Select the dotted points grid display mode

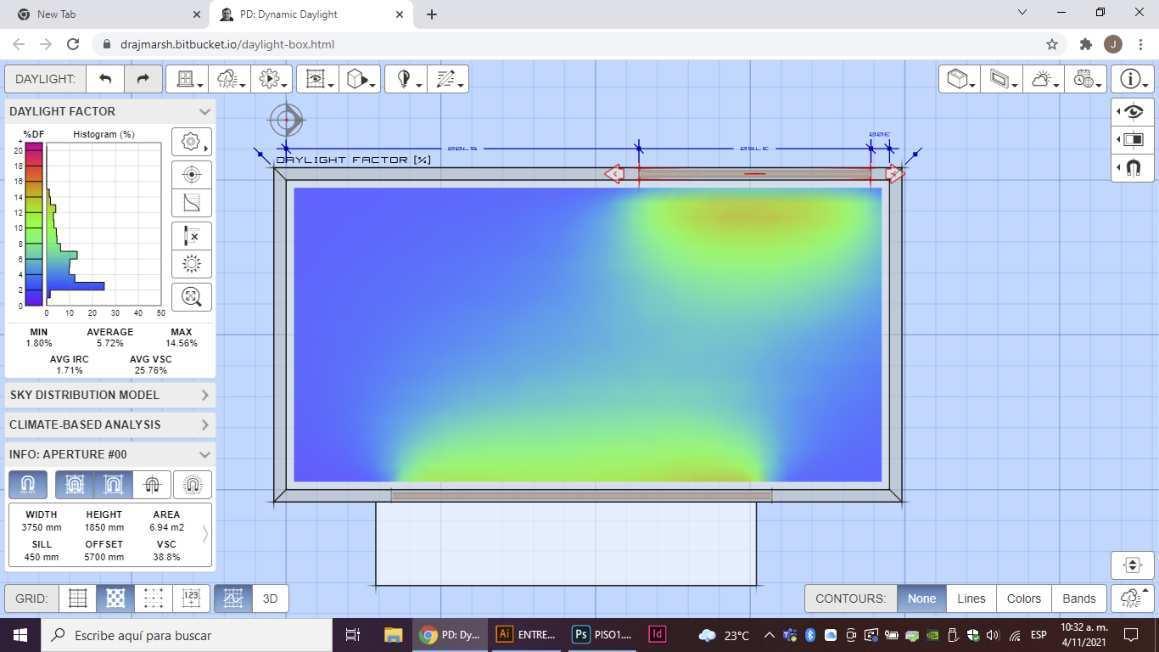point(153,599)
